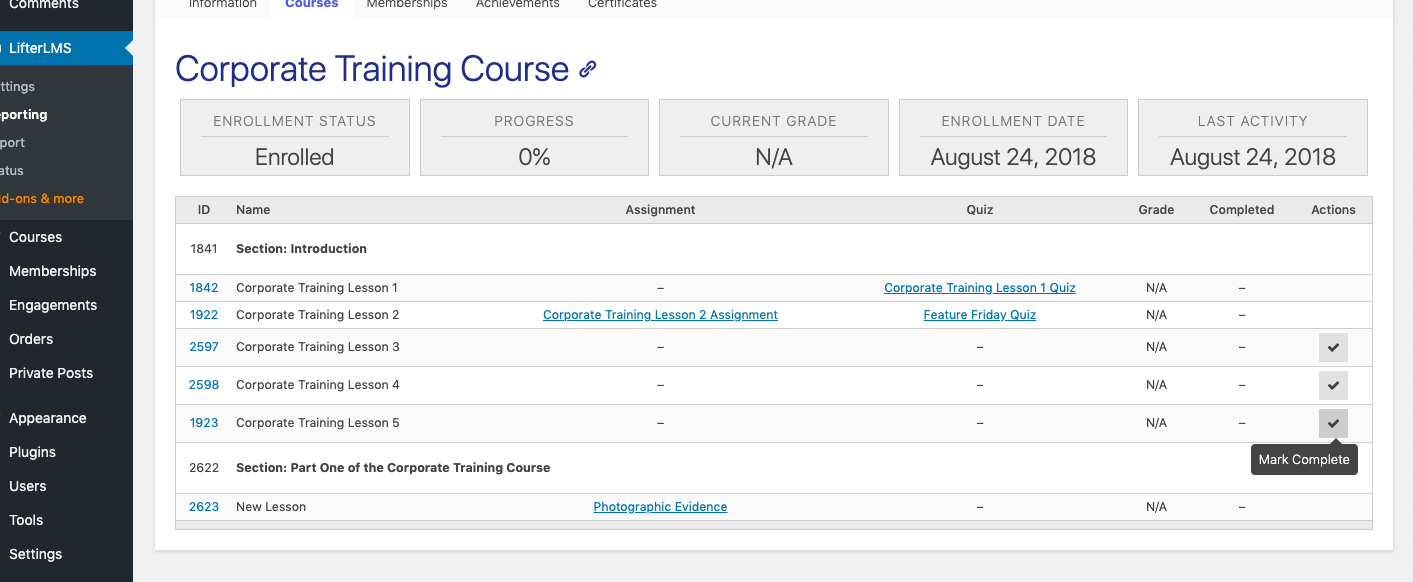The width and height of the screenshot is (1413, 582).
Task: Click the Corporate Training Course heading
Action: pos(372,69)
